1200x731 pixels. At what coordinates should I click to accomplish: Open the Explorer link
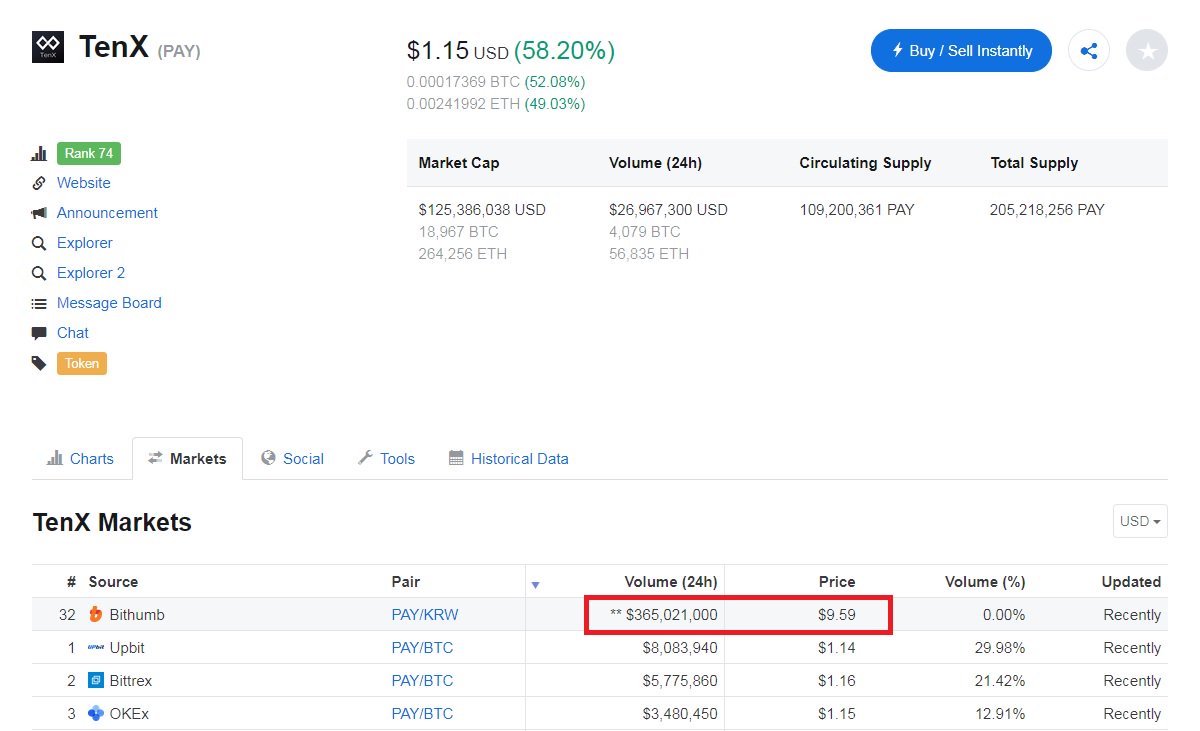(85, 243)
